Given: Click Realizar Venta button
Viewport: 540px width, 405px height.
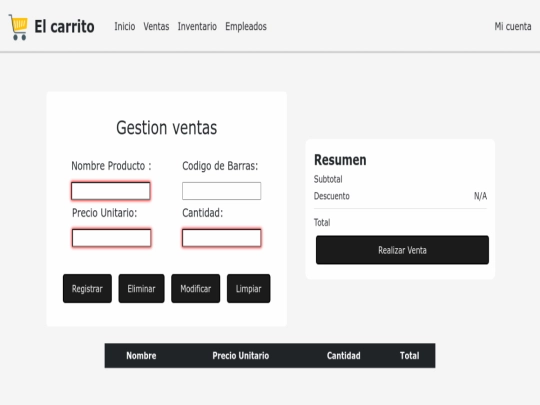Looking at the screenshot, I should coord(402,250).
